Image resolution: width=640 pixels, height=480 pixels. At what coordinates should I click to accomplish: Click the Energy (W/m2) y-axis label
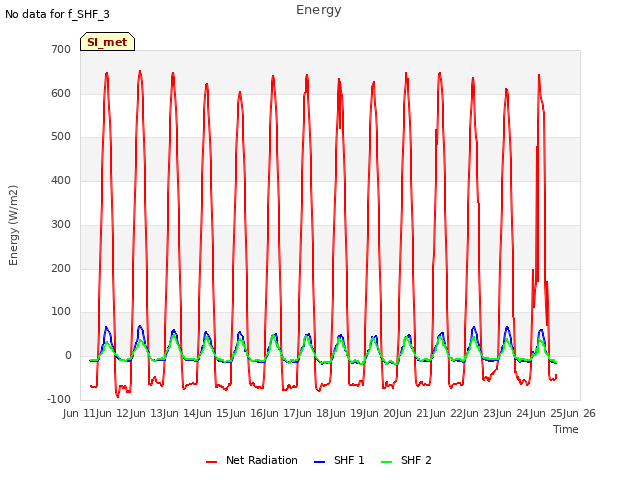click(x=13, y=225)
